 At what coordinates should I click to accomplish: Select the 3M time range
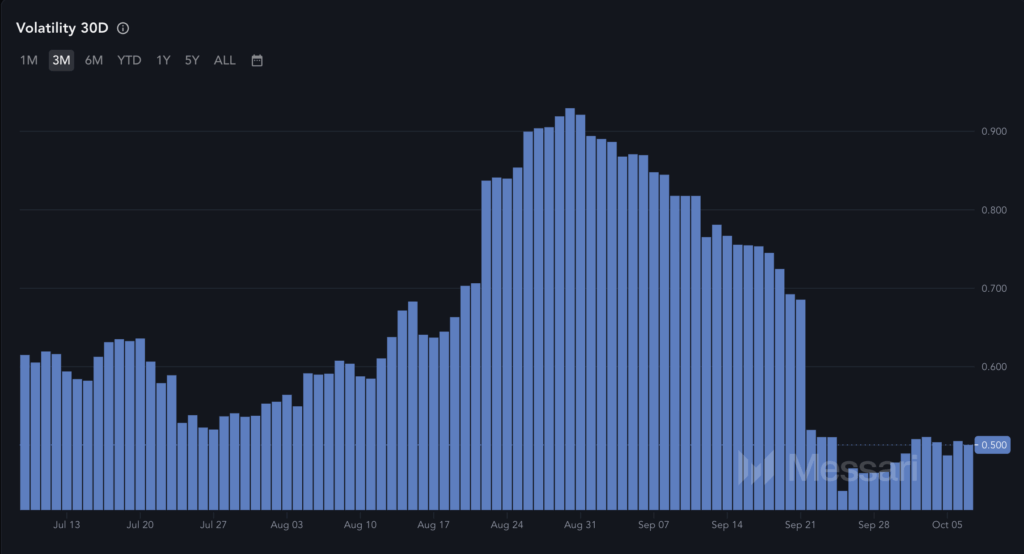pyautogui.click(x=61, y=60)
